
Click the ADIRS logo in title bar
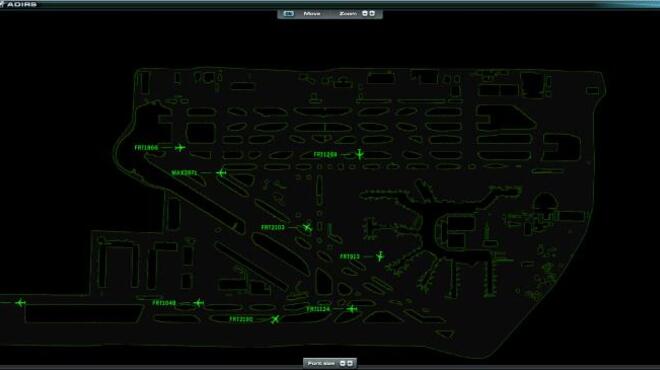click(x=19, y=4)
